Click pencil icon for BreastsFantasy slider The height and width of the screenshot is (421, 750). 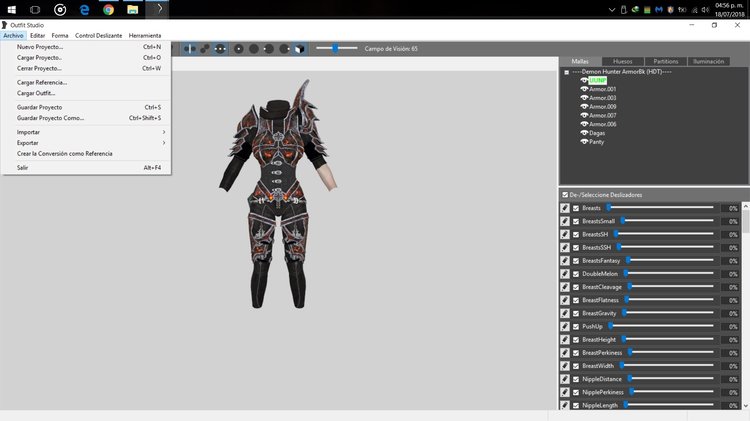click(x=565, y=261)
